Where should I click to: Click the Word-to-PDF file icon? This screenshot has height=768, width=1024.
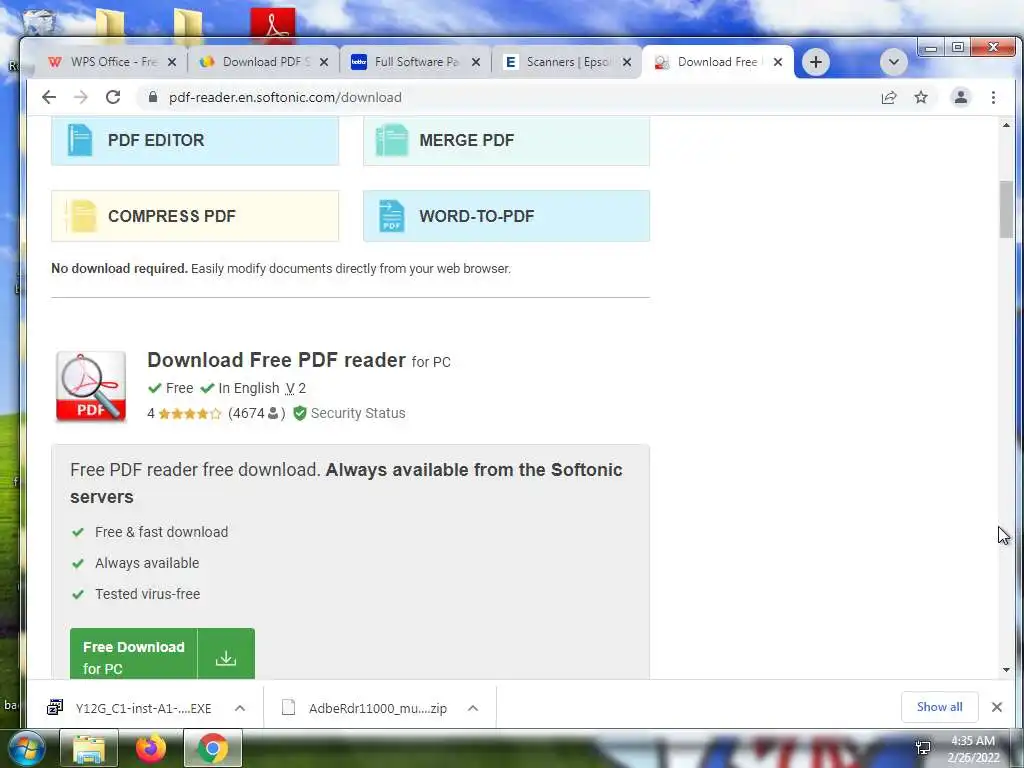pyautogui.click(x=392, y=216)
